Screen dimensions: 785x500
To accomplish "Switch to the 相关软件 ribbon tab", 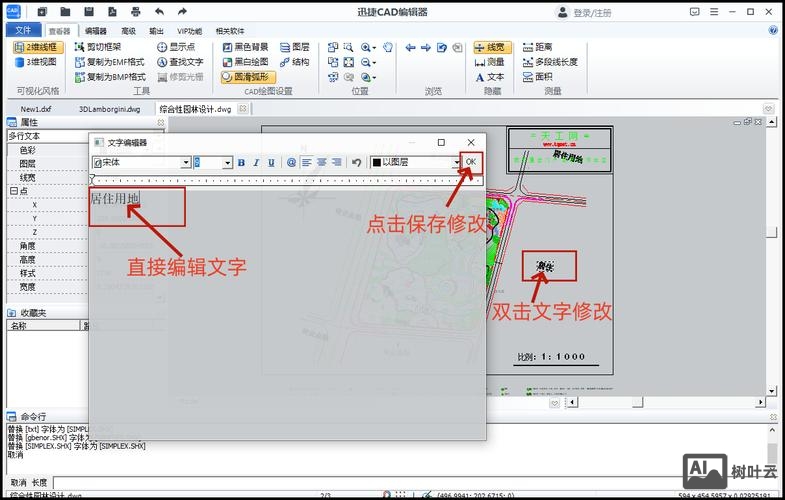I will coord(230,31).
